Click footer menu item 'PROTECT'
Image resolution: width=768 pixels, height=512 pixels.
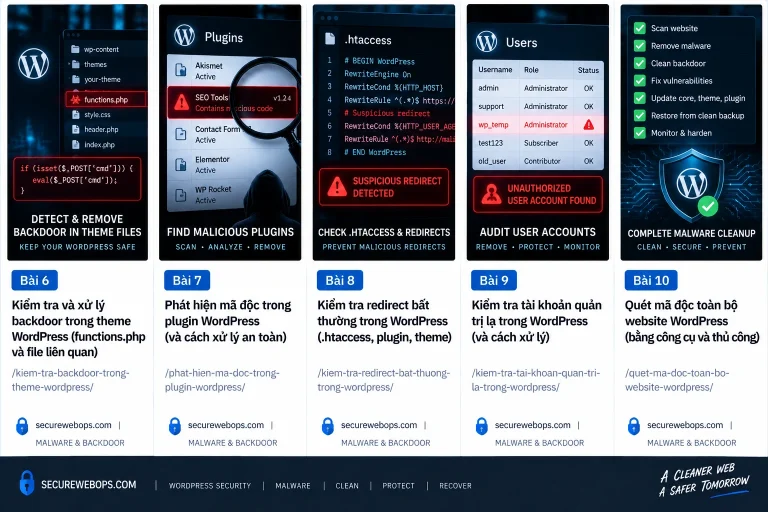click(398, 486)
